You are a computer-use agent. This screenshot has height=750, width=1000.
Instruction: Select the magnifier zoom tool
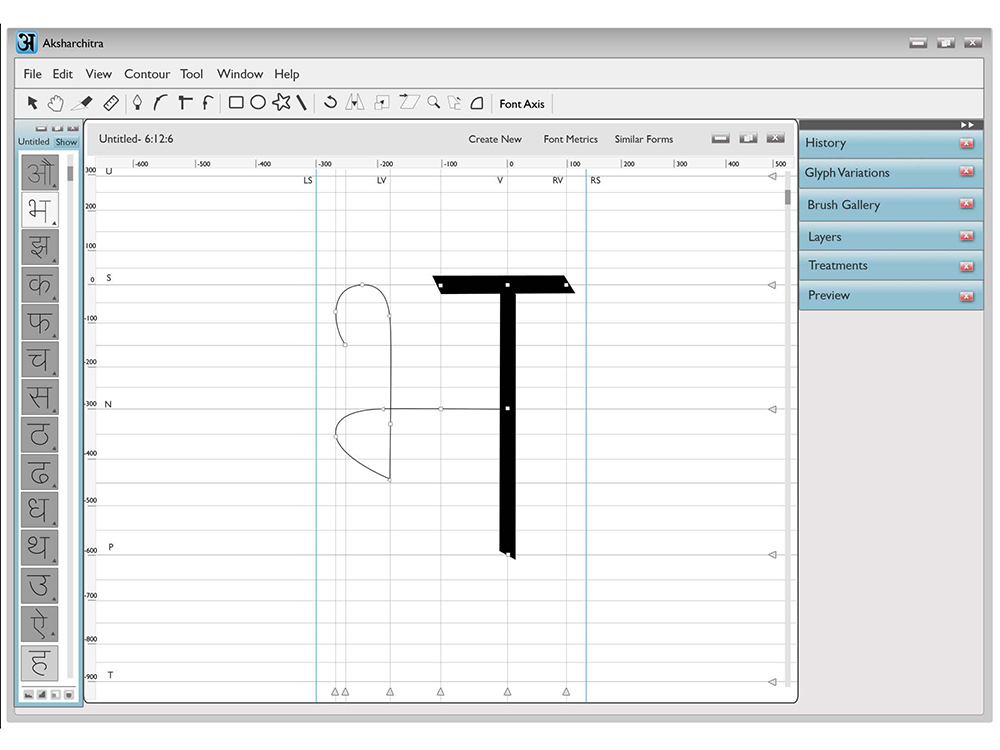click(x=433, y=103)
